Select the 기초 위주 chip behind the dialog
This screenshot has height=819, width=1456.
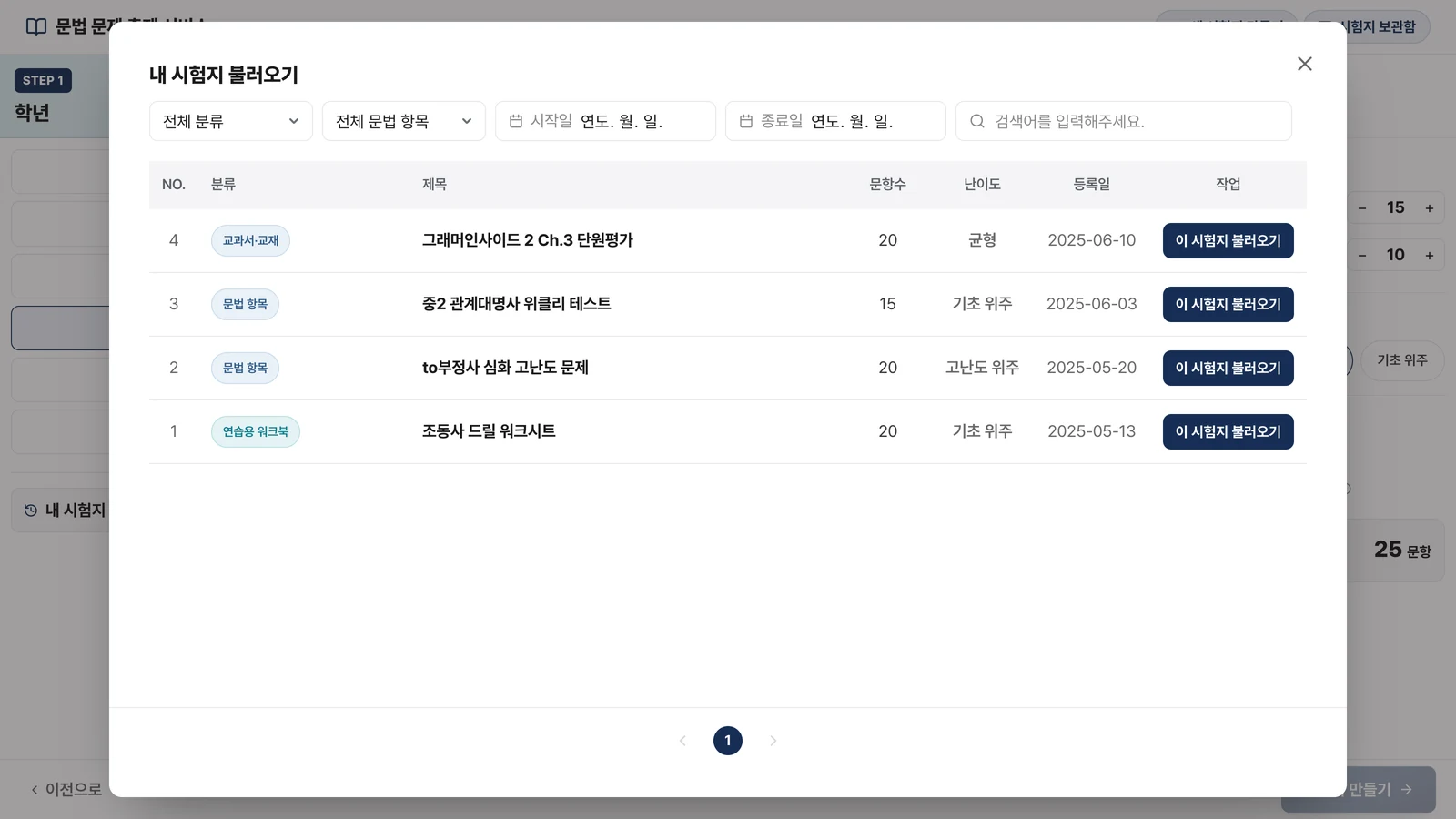[1402, 360]
